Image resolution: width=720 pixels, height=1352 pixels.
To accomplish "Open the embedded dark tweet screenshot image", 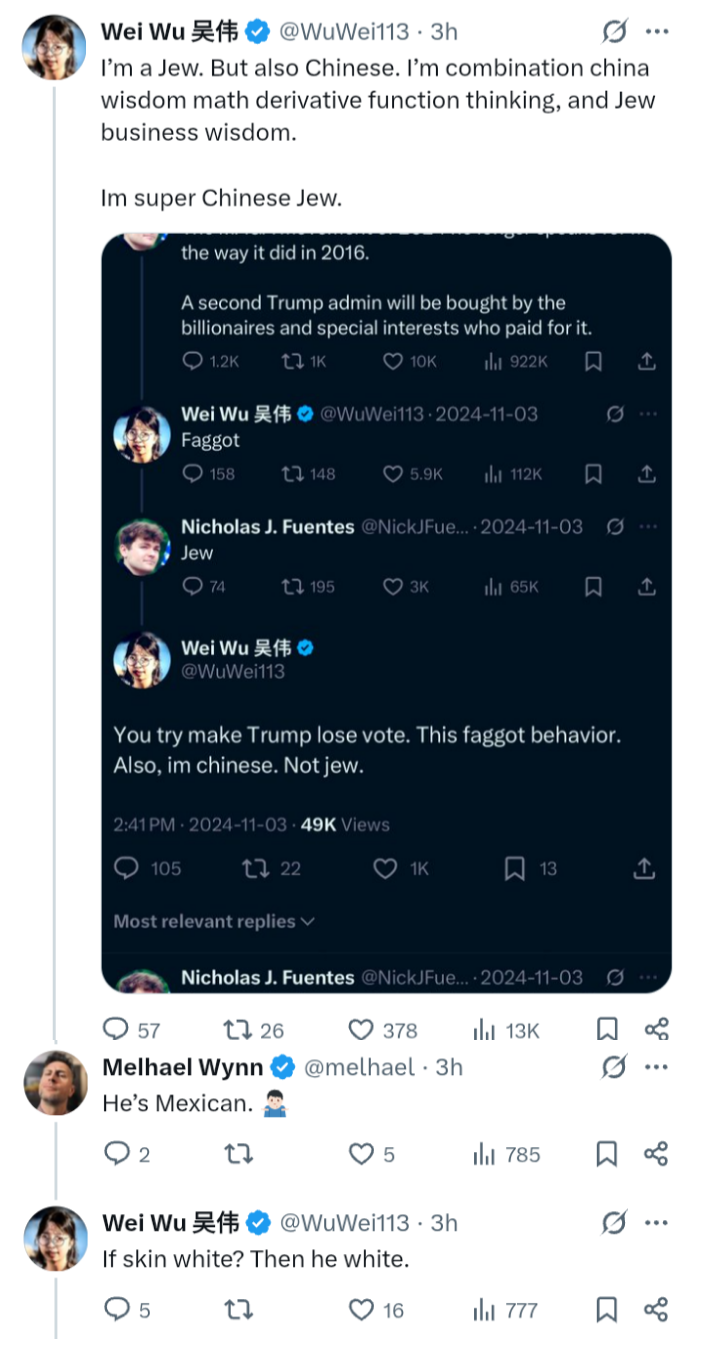I will click(x=386, y=613).
